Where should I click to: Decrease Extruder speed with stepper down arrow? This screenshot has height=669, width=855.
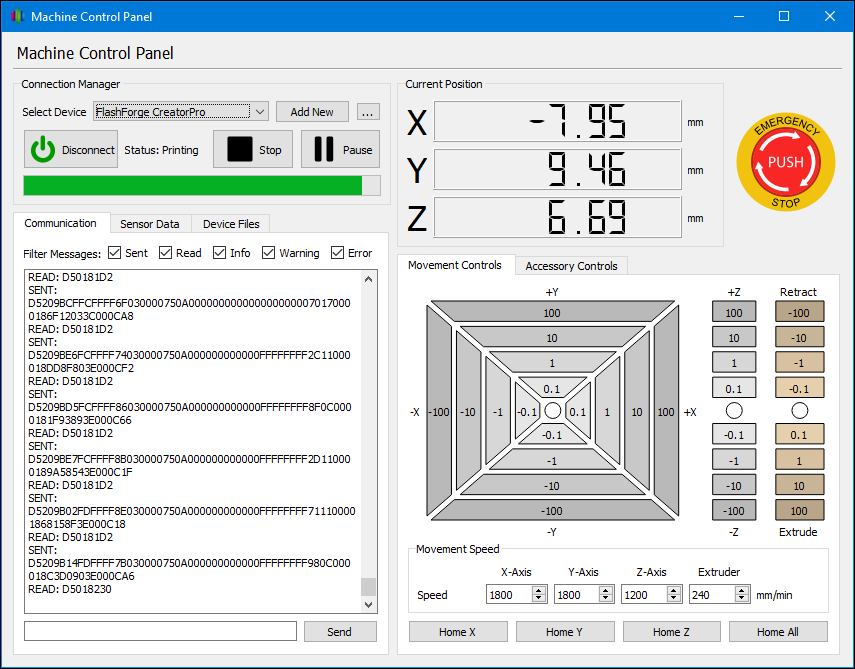point(741,598)
